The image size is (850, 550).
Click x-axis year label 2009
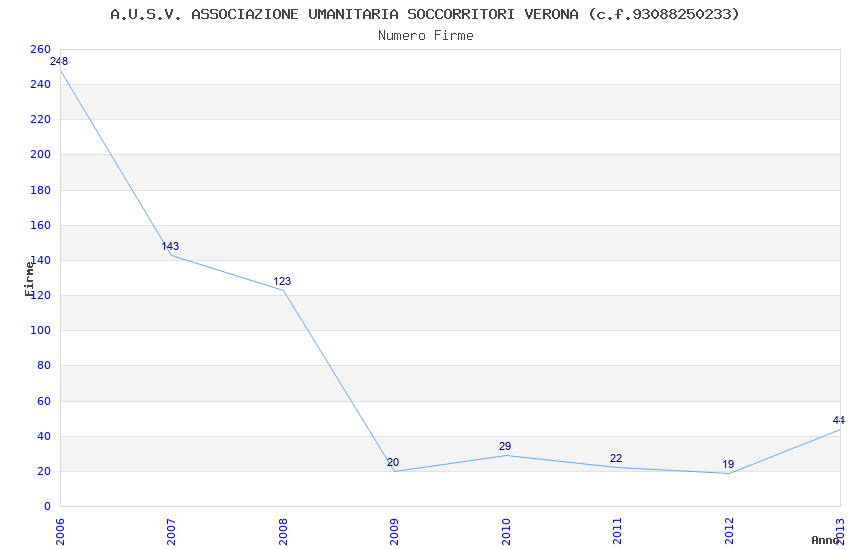tap(394, 532)
